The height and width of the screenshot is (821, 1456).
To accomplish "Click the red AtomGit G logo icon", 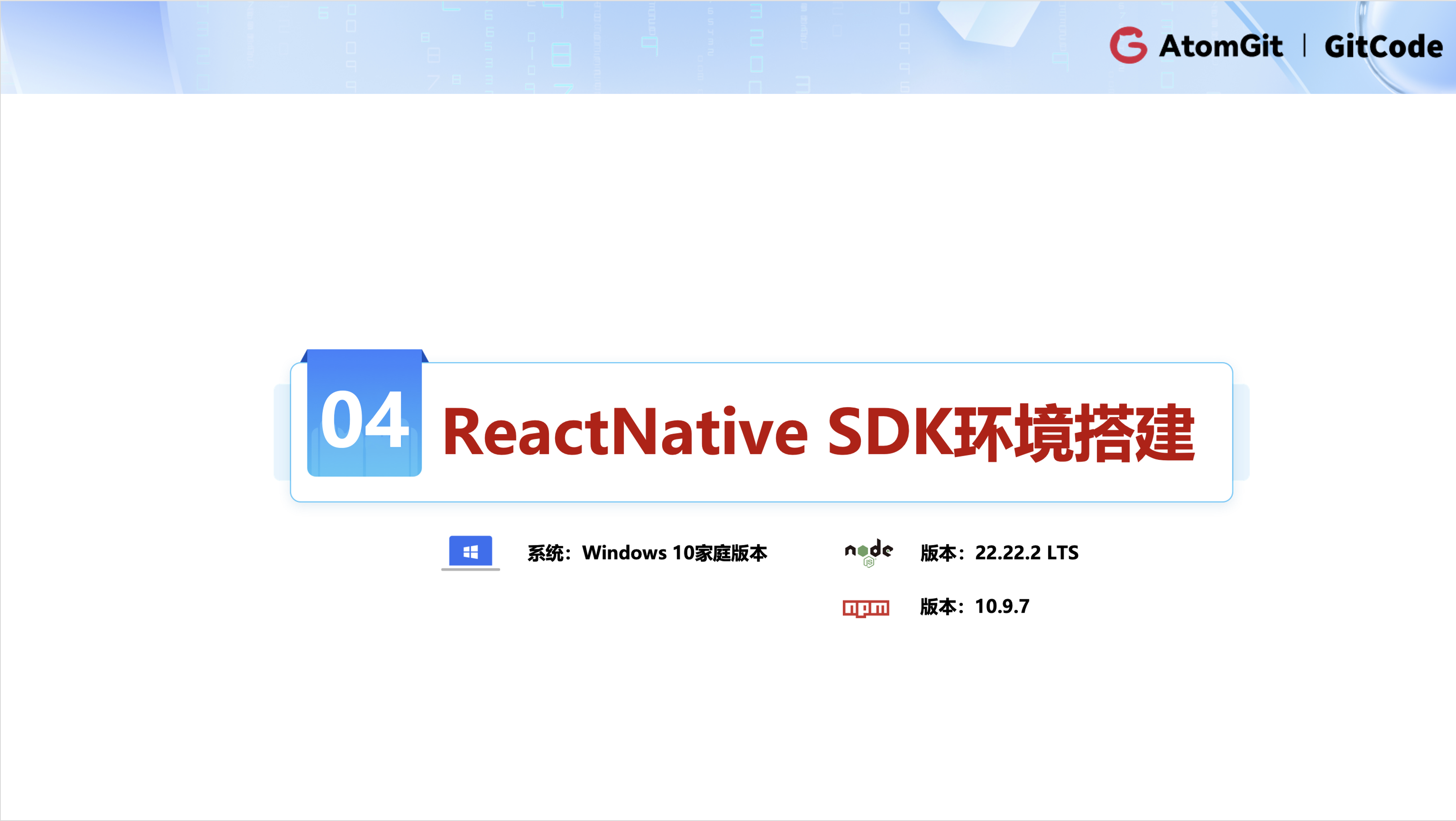I will pos(1128,45).
